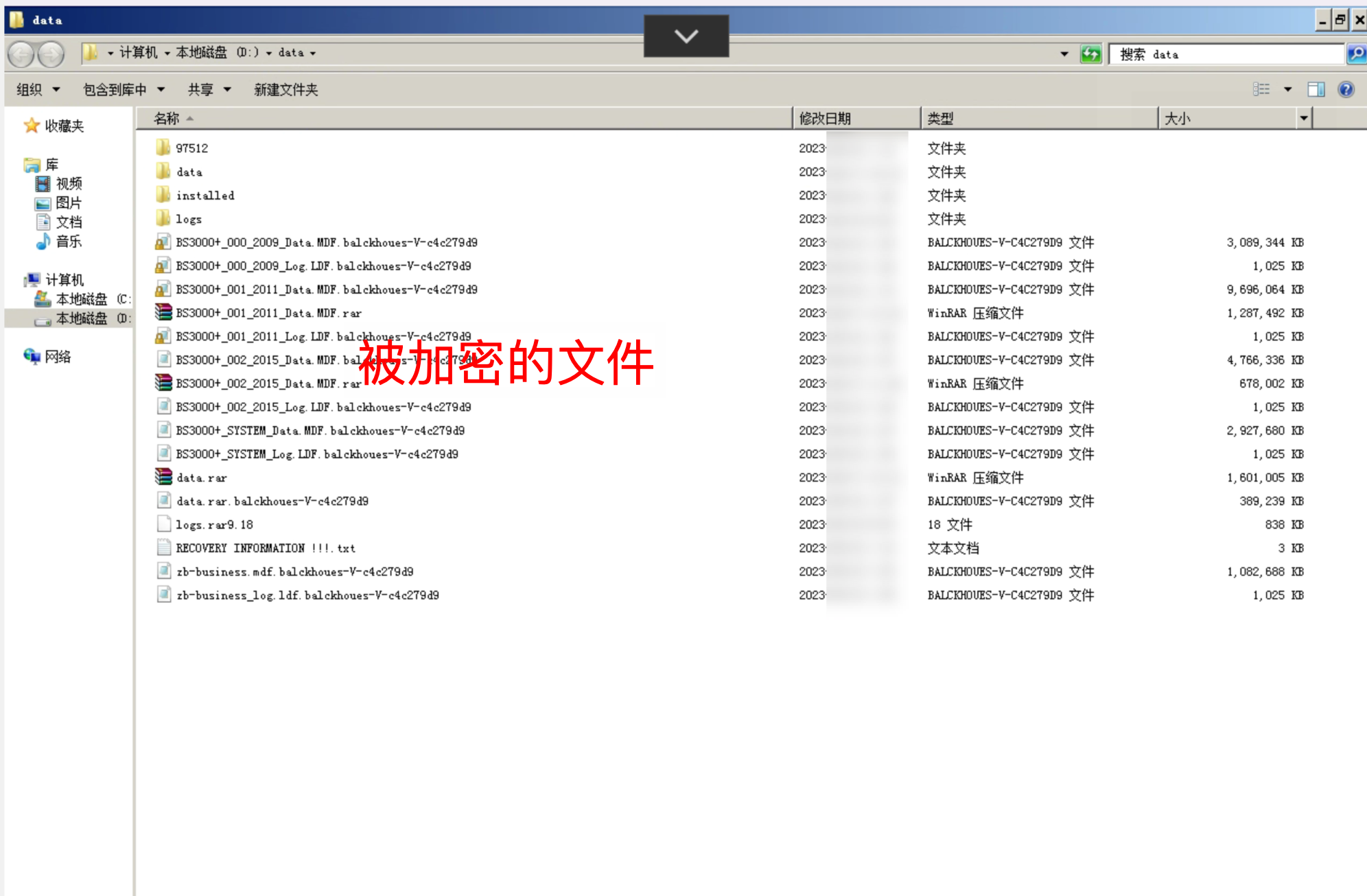Click the Back navigation arrow button
Viewport: 1367px width, 896px height.
(21, 54)
